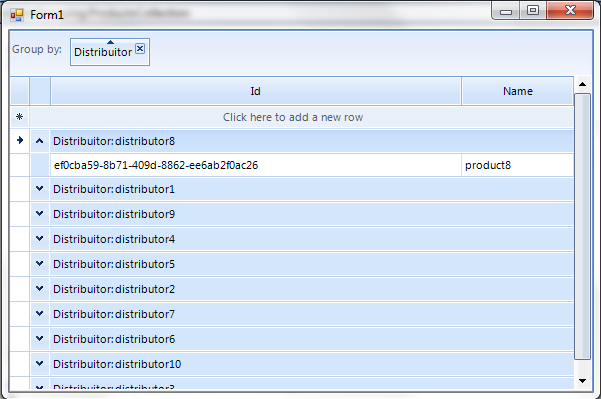Select the product8 name cell

(x=517, y=165)
